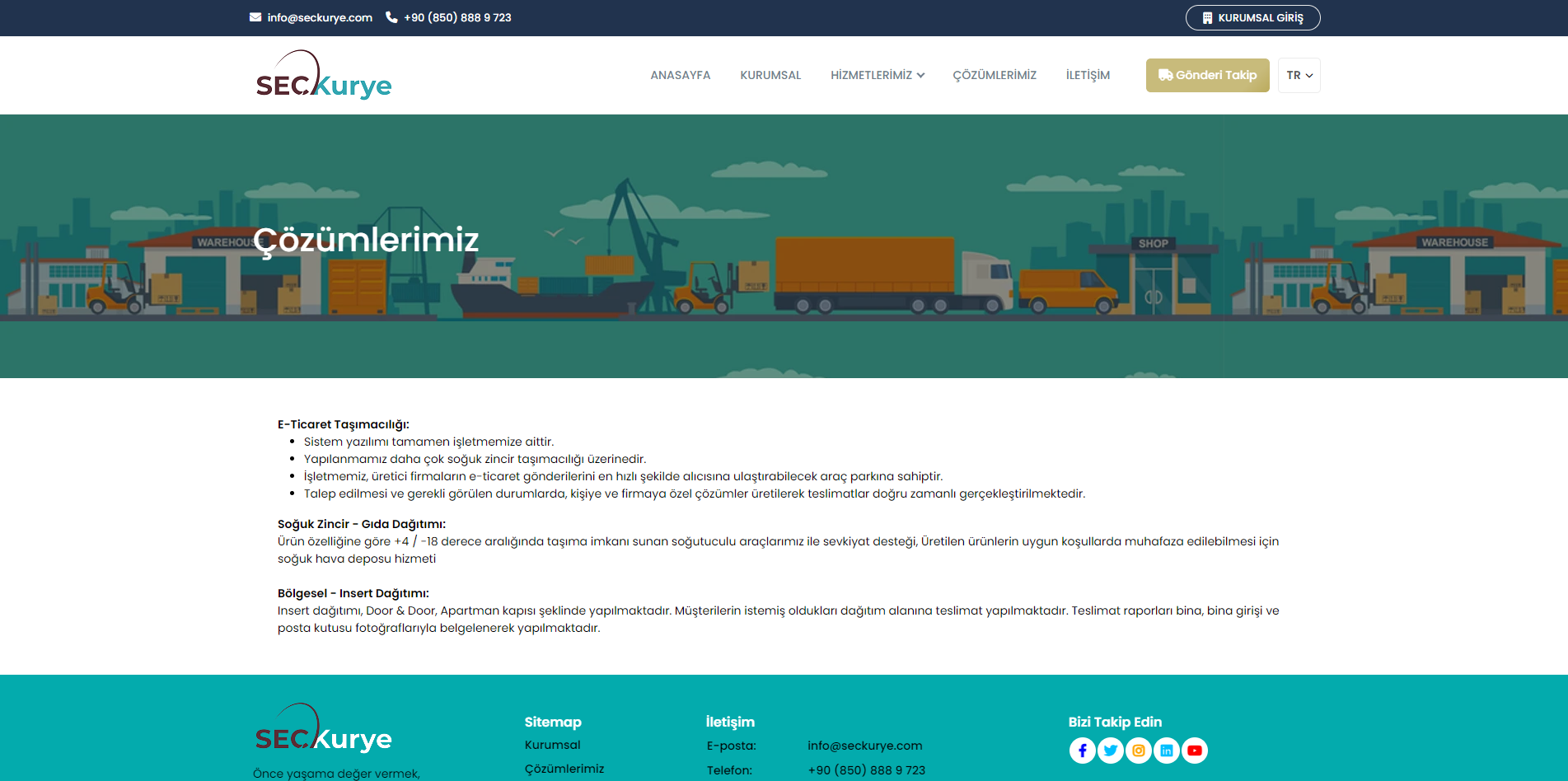The image size is (1568, 781).
Task: Select Çözümlerimiz in the navigation bar
Action: [995, 75]
